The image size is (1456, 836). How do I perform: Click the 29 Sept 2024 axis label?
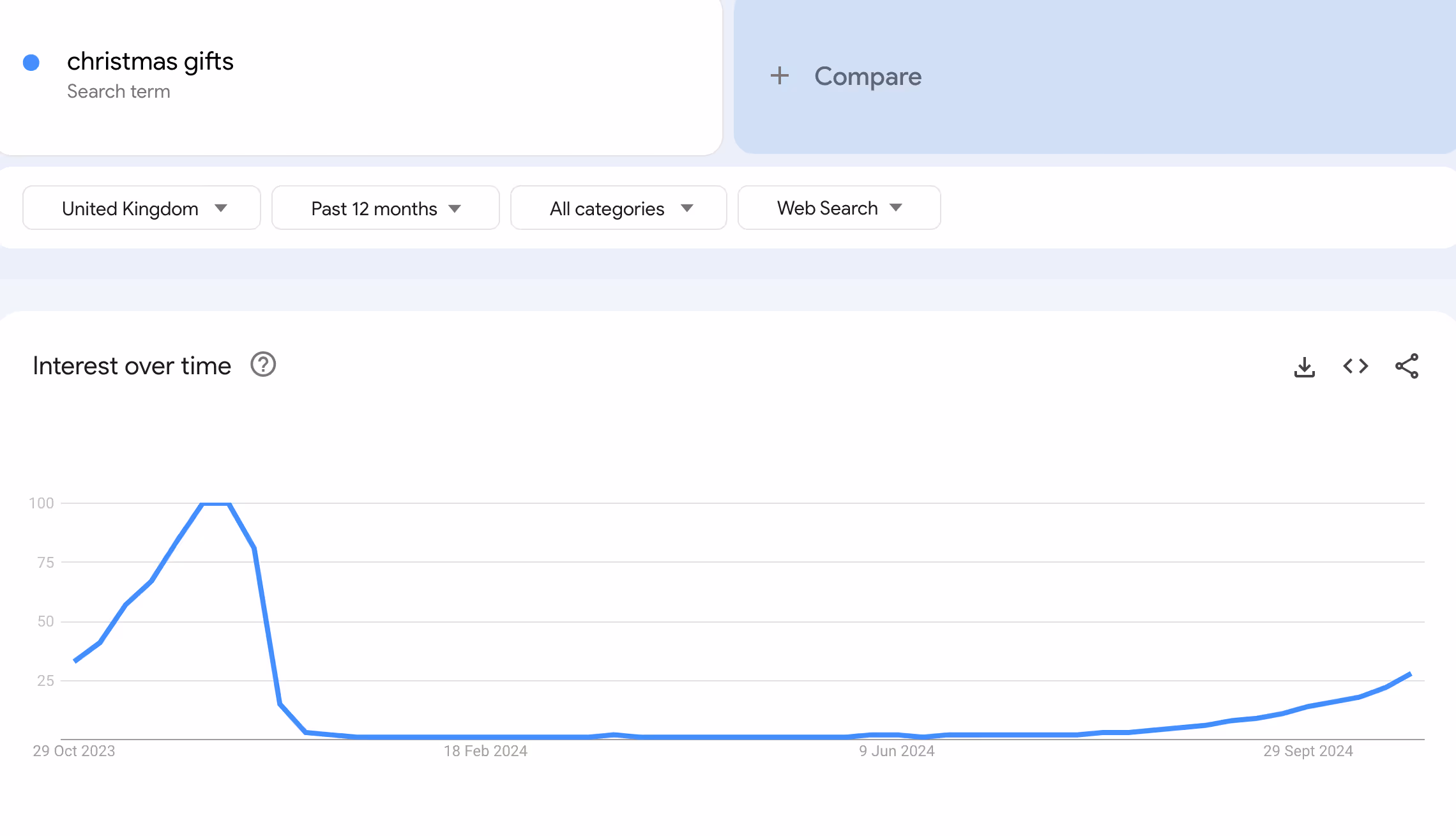click(x=1308, y=751)
